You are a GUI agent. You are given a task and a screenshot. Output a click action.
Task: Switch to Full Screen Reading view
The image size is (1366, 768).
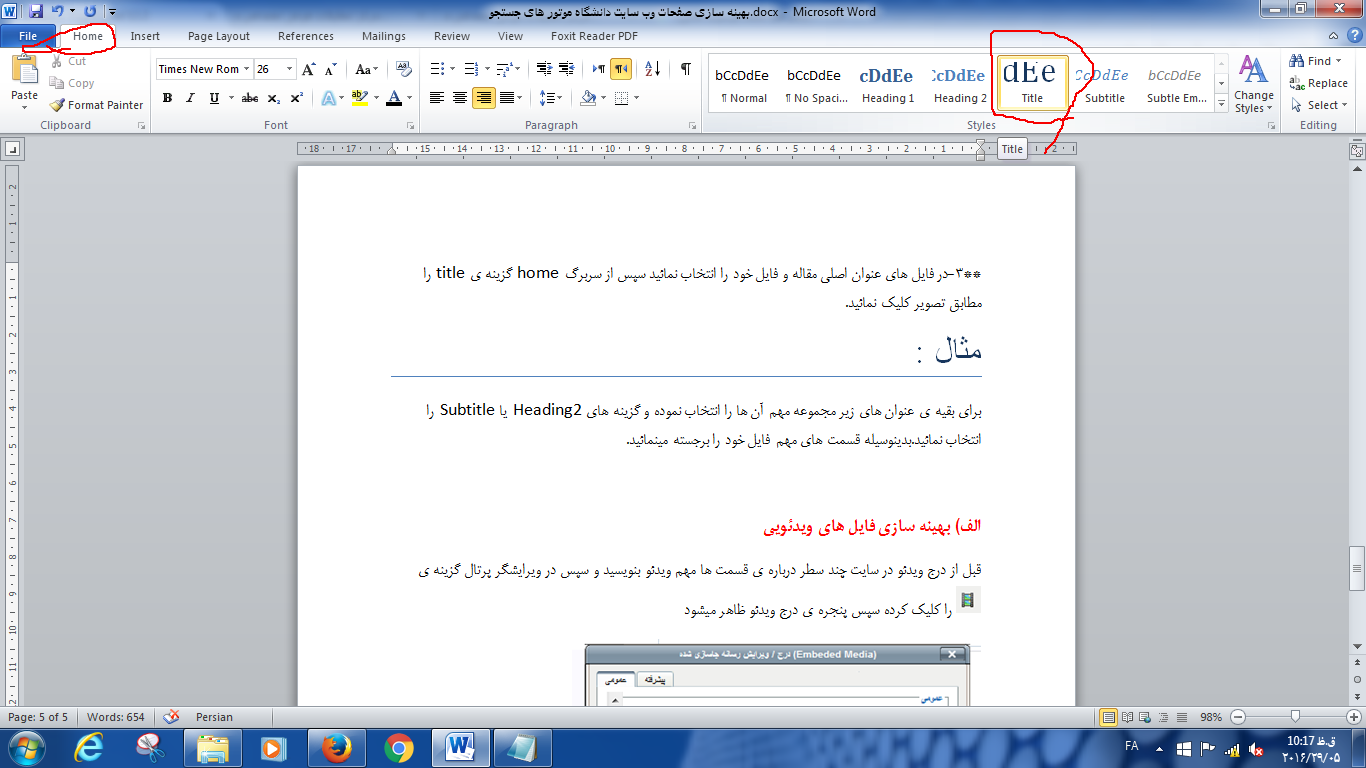click(1128, 717)
